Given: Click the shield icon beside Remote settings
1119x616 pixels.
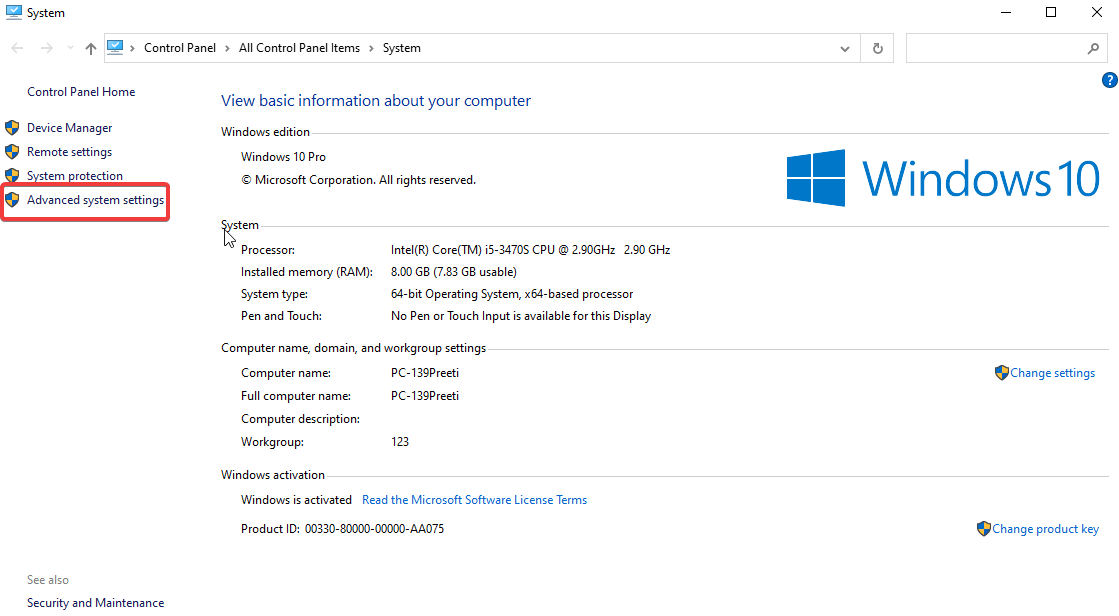Looking at the screenshot, I should [12, 151].
